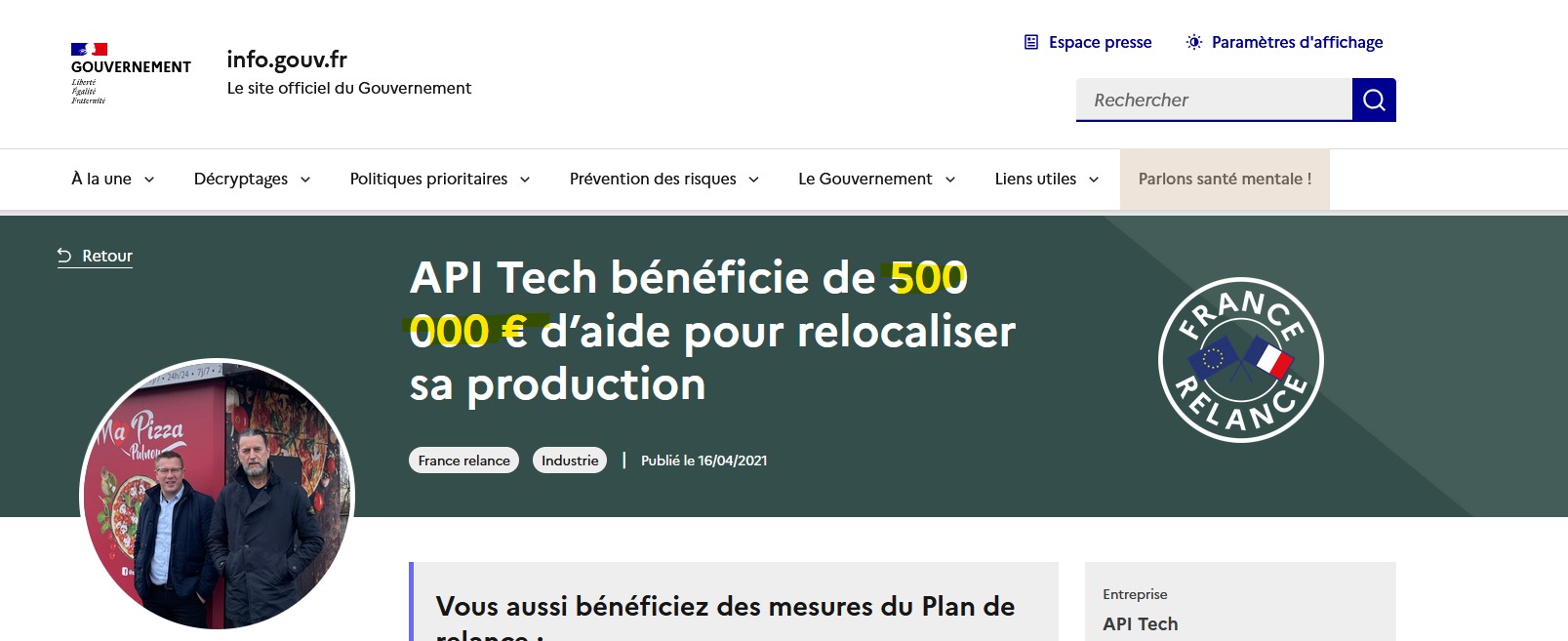Open Prévention des risques menu
1568x641 pixels.
tap(663, 180)
